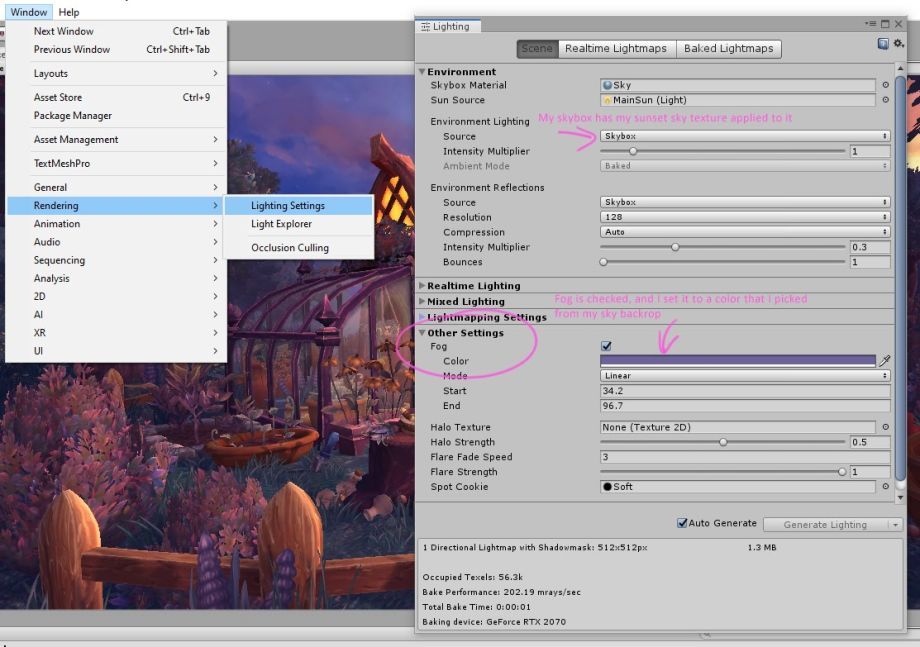
Task: Pick fog color with eyedropper icon
Action: [885, 361]
